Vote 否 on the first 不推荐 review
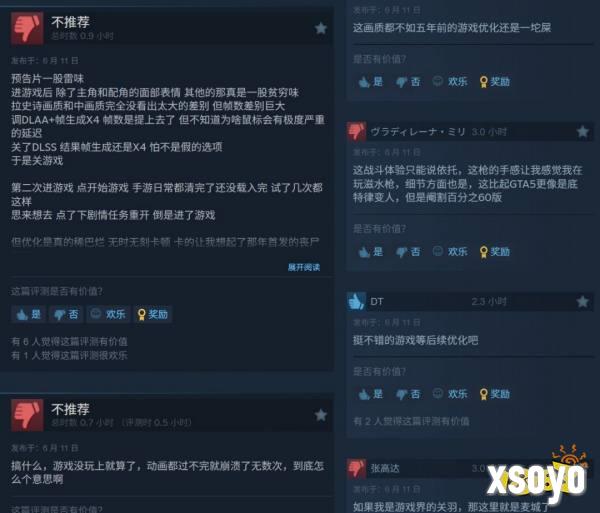This screenshot has width=600, height=513. click(x=66, y=314)
